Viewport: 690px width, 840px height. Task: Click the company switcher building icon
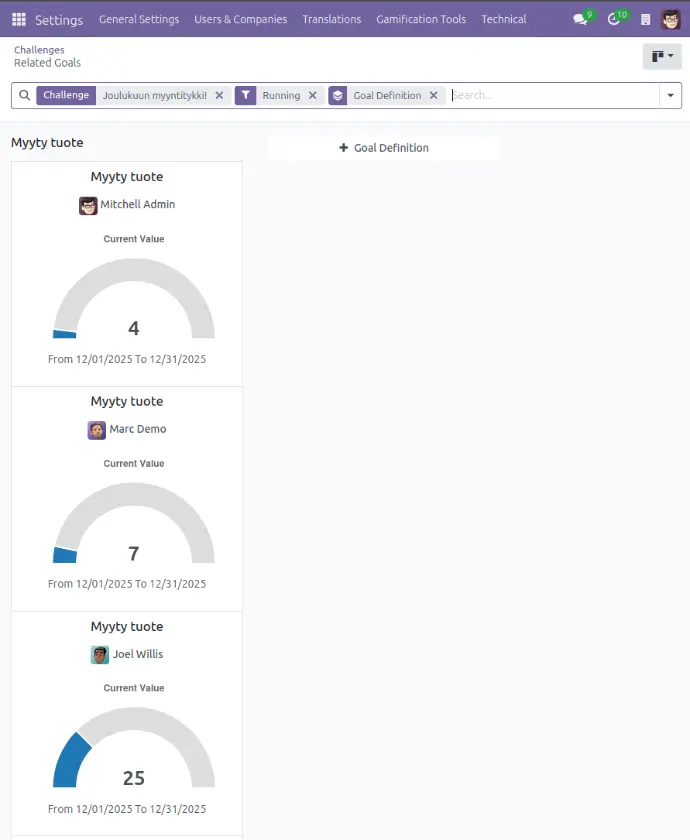(645, 19)
